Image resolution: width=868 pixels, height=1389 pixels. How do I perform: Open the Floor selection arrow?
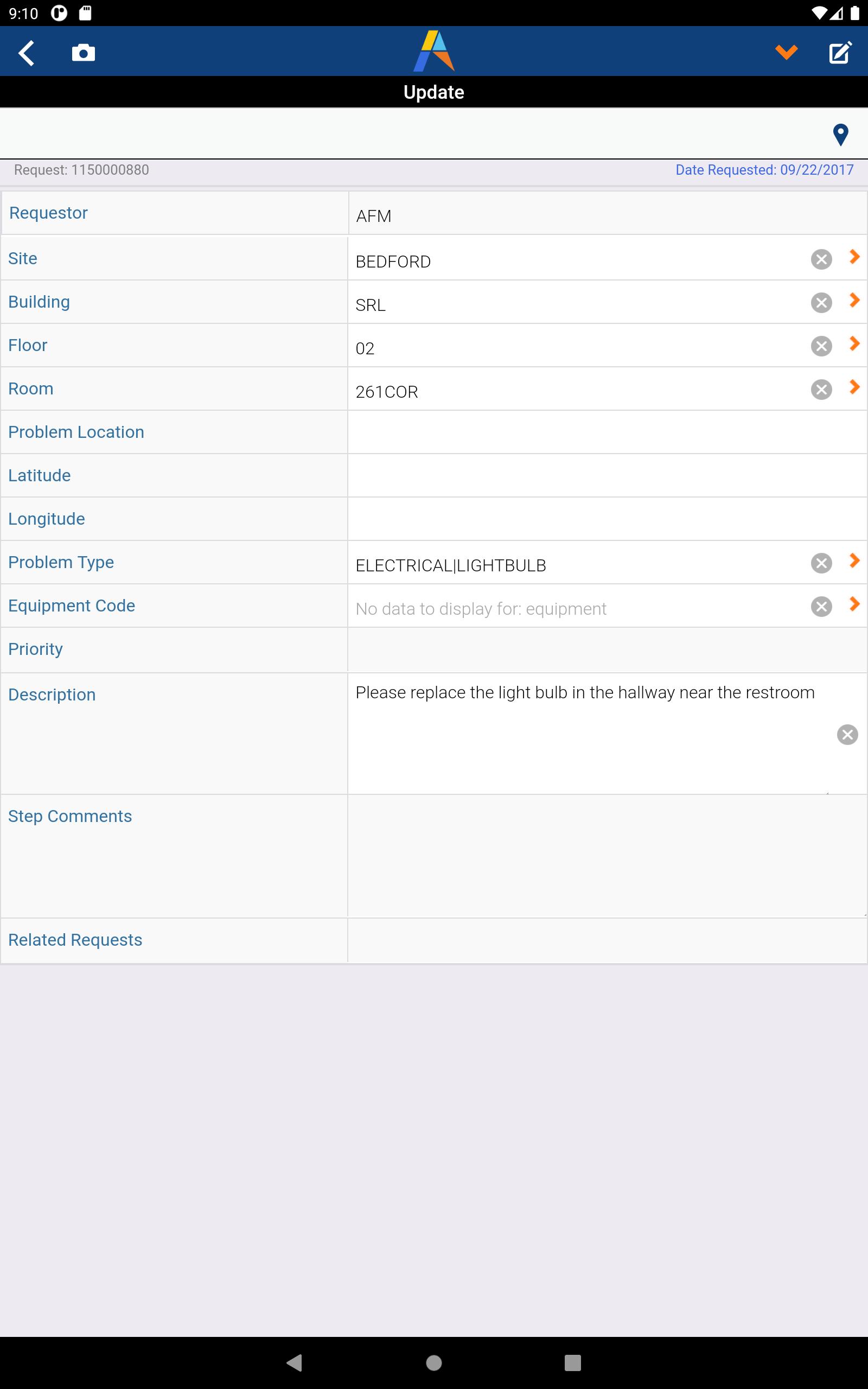pyautogui.click(x=854, y=344)
